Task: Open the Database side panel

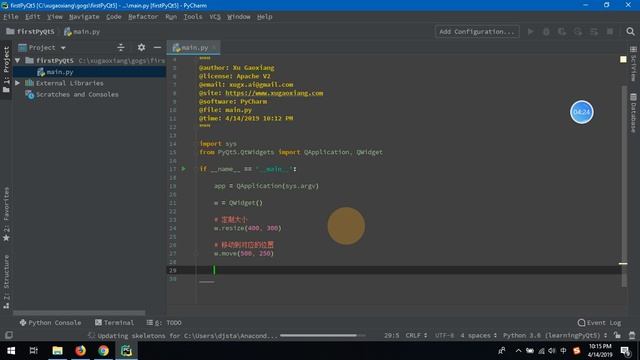Action: [633, 113]
